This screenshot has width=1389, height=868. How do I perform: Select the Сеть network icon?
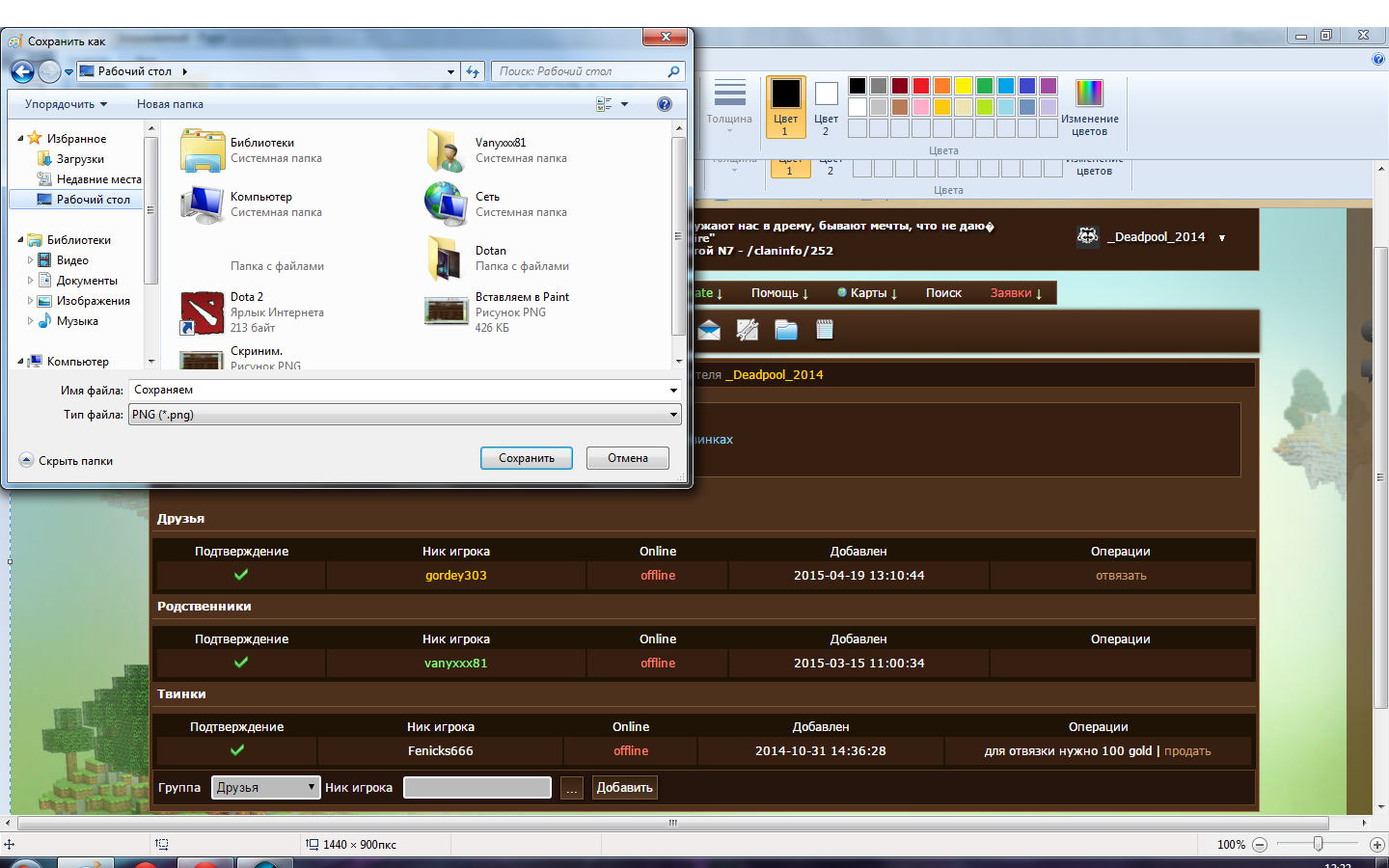coord(447,203)
